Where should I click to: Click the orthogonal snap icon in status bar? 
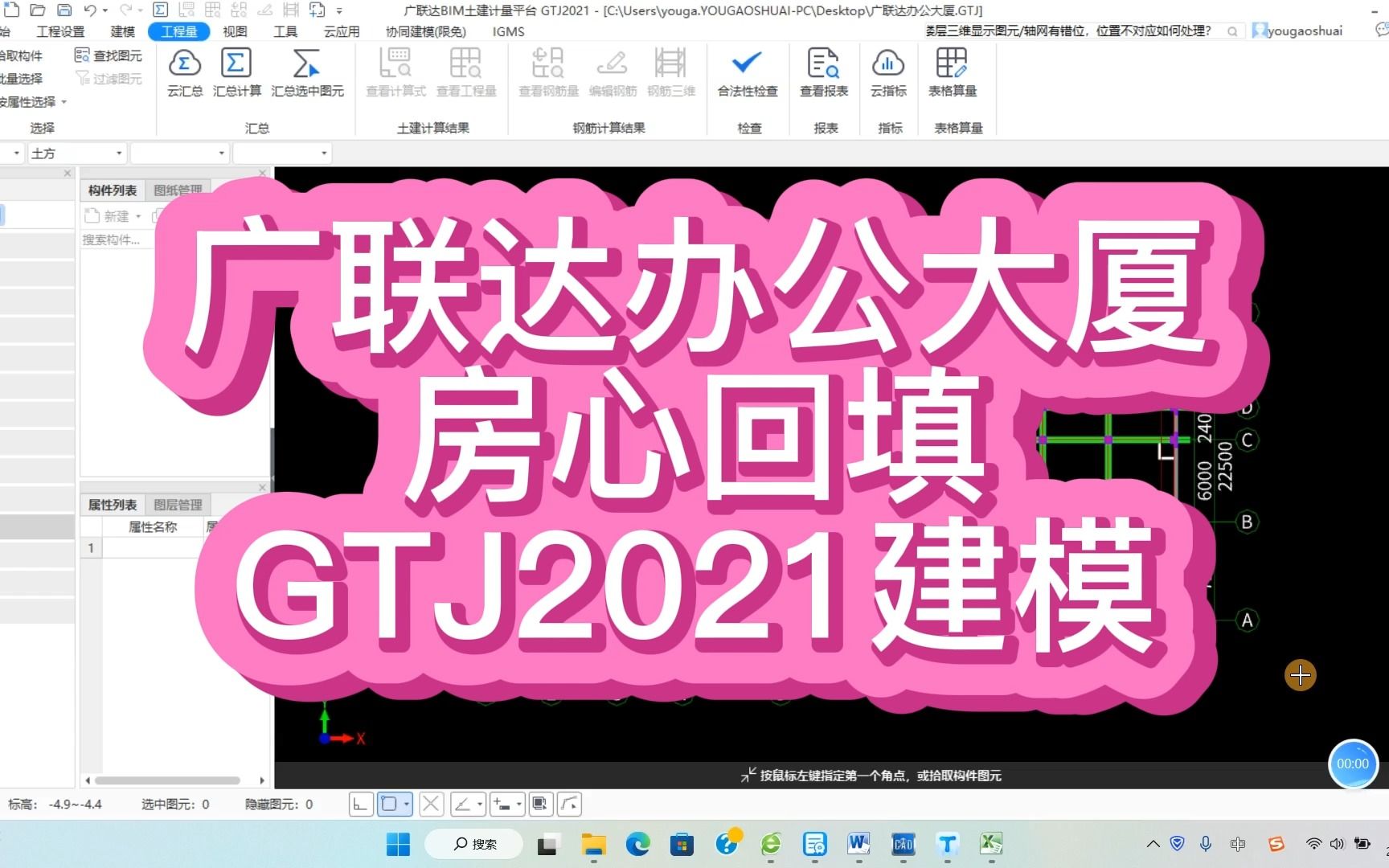tap(360, 804)
